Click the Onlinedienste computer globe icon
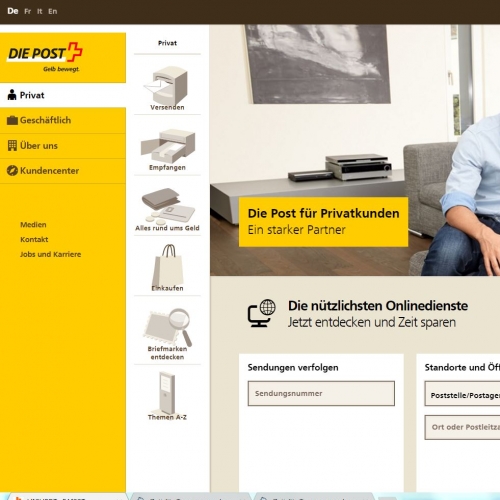The width and height of the screenshot is (500, 500). (x=261, y=313)
